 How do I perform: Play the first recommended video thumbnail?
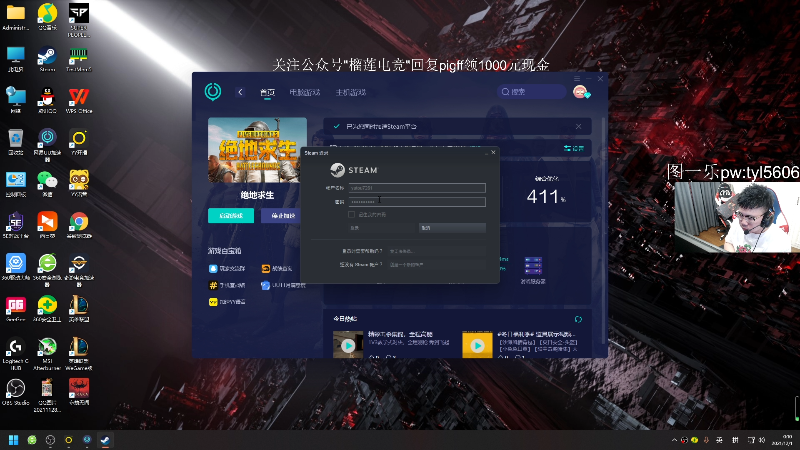click(348, 345)
